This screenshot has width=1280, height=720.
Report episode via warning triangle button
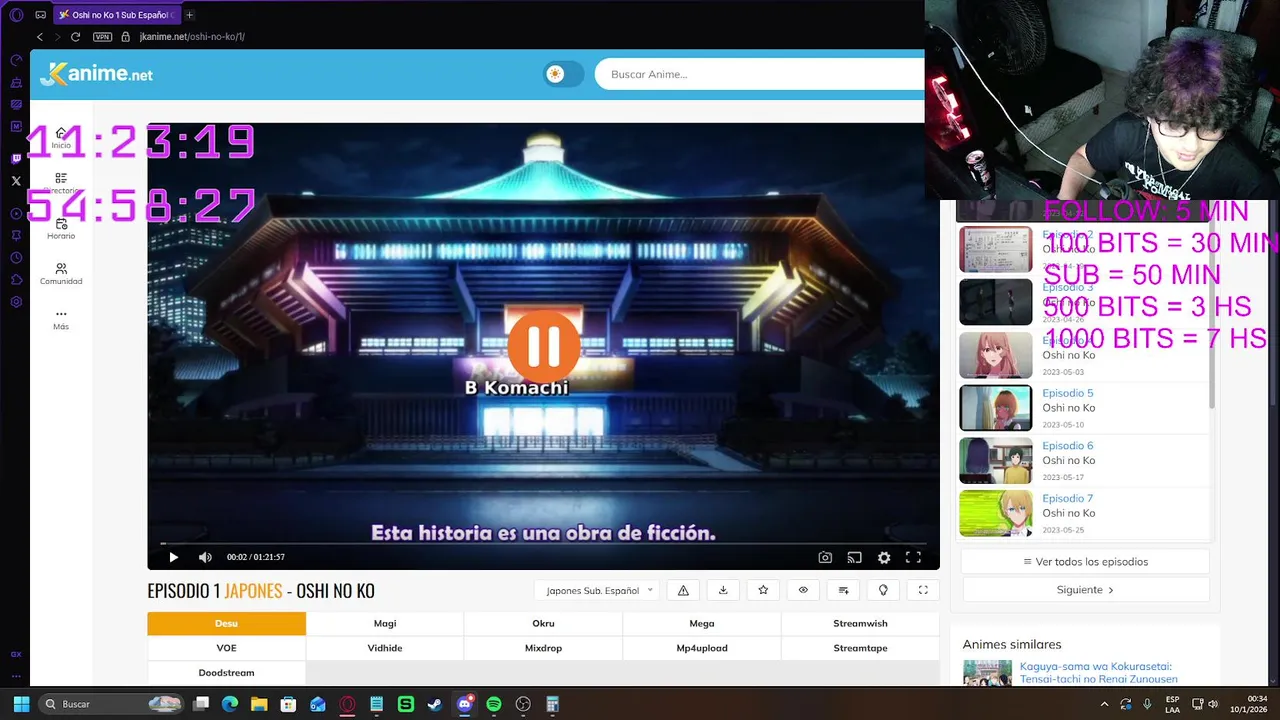683,590
